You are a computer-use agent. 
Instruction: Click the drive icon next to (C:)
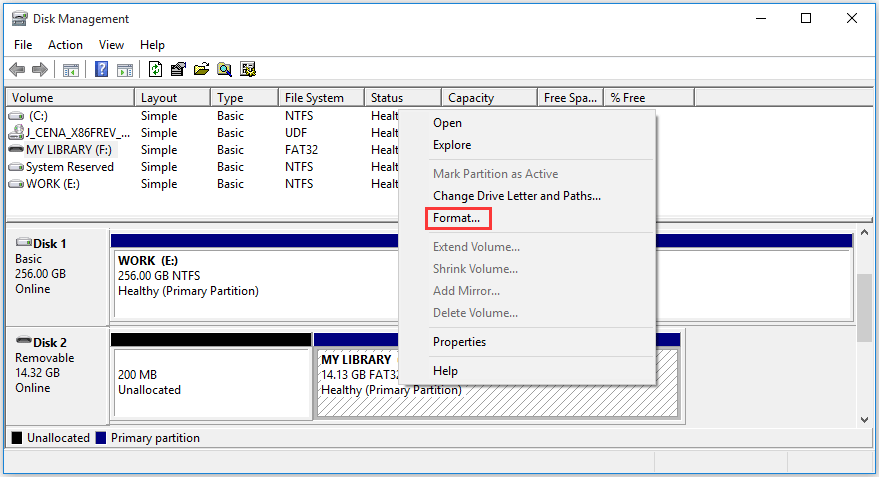pyautogui.click(x=16, y=116)
